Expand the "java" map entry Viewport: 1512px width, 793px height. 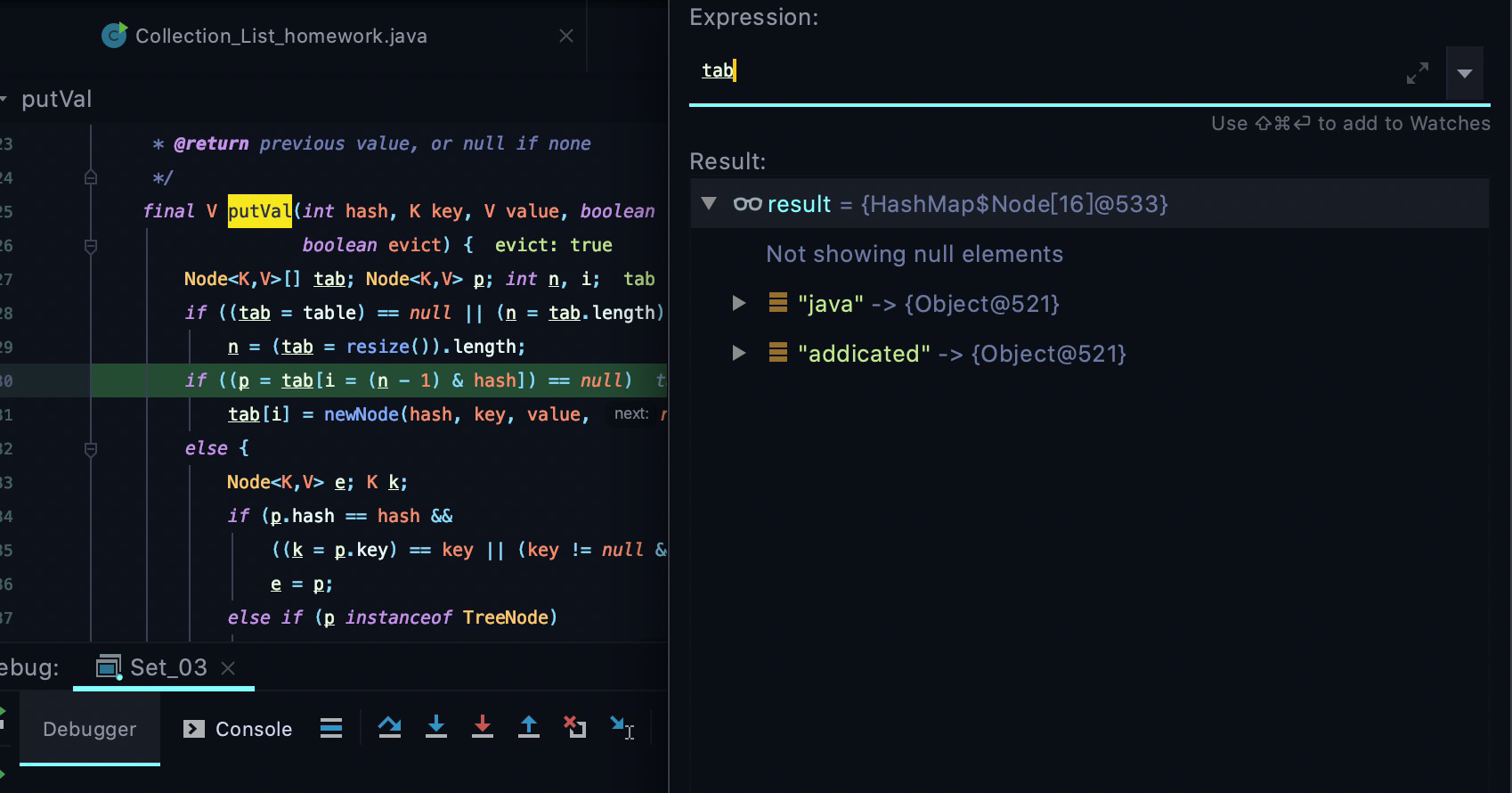(738, 303)
